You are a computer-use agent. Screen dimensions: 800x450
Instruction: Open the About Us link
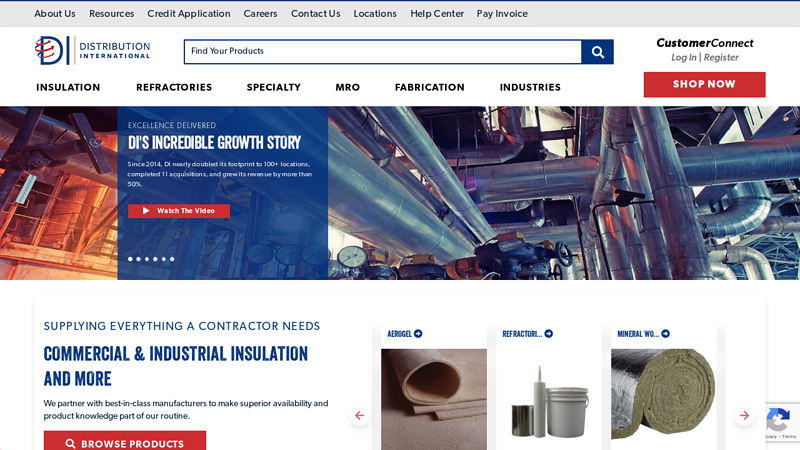tap(55, 14)
